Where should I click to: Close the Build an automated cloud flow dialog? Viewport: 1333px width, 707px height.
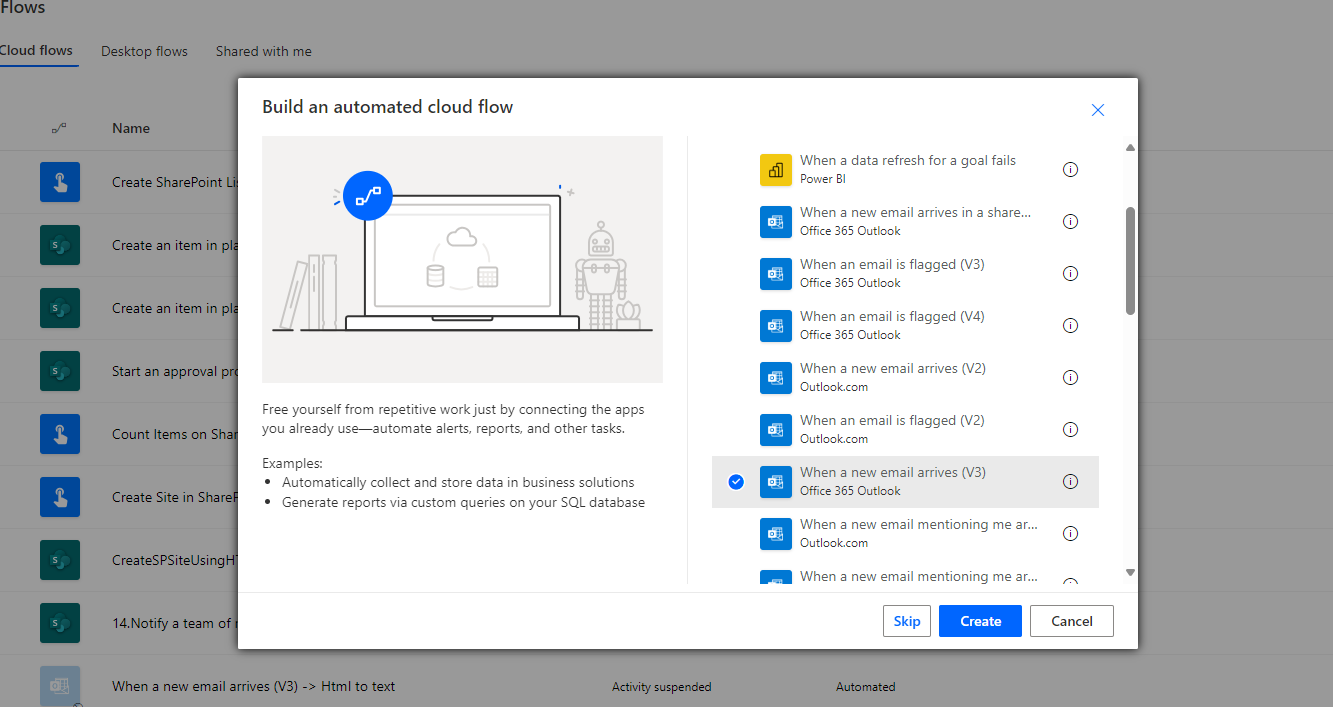click(1098, 110)
